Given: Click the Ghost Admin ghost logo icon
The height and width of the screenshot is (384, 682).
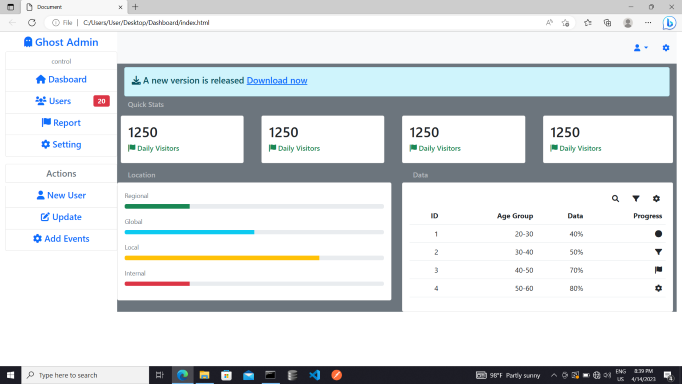Looking at the screenshot, I should (x=28, y=42).
